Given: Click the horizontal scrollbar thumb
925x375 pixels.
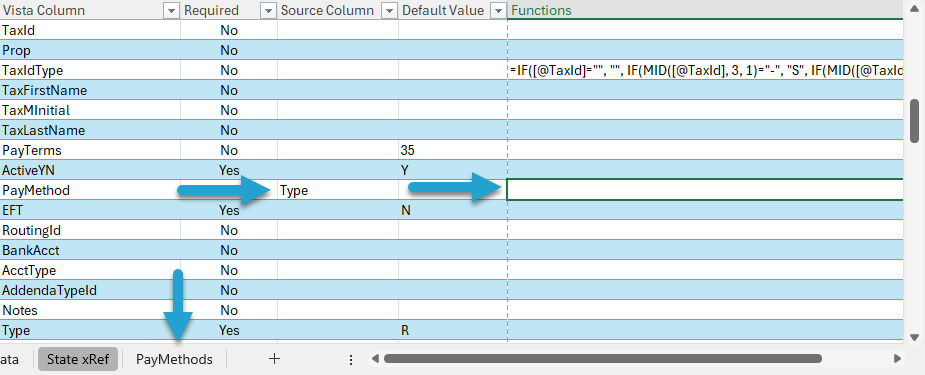Looking at the screenshot, I should (x=602, y=358).
